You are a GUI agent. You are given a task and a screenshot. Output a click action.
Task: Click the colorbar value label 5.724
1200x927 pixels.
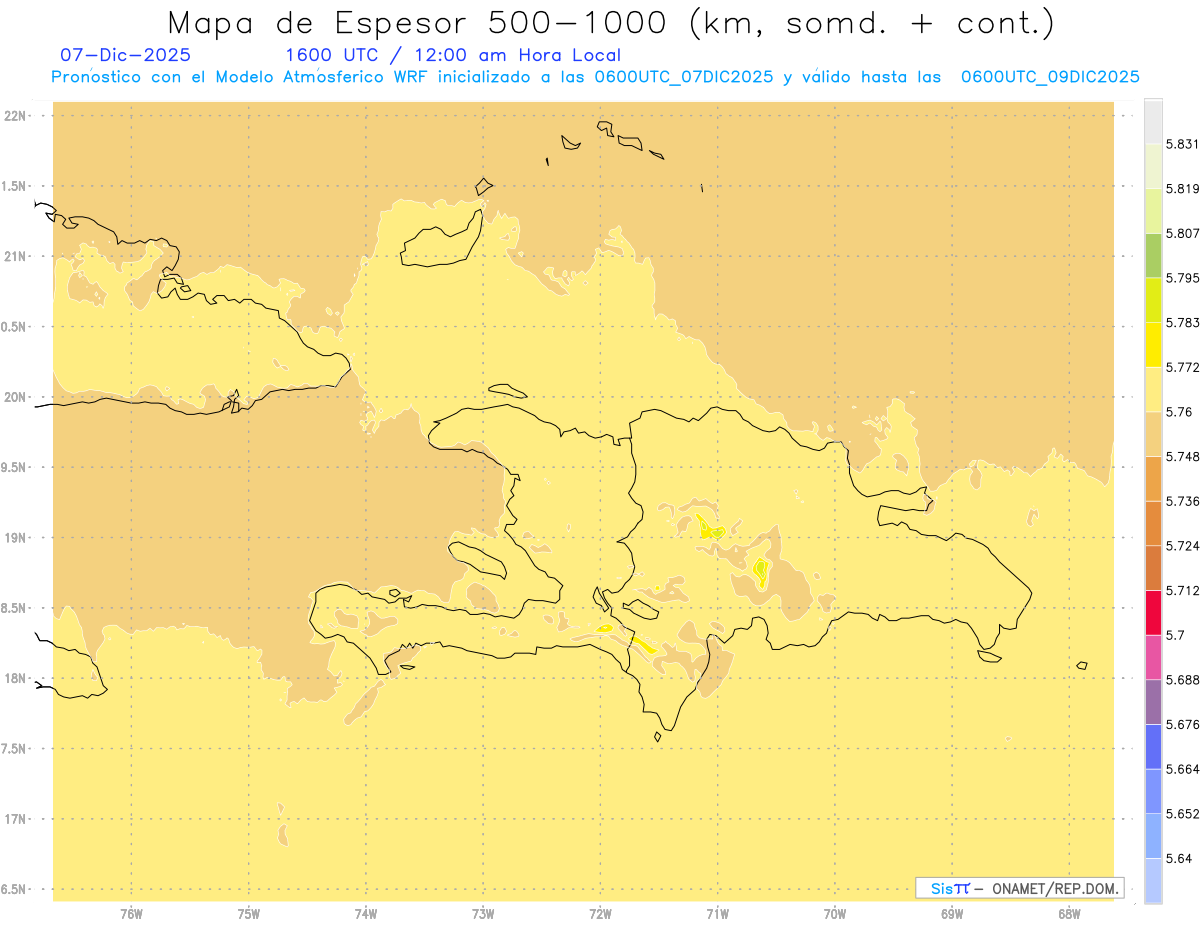[x=1183, y=546]
